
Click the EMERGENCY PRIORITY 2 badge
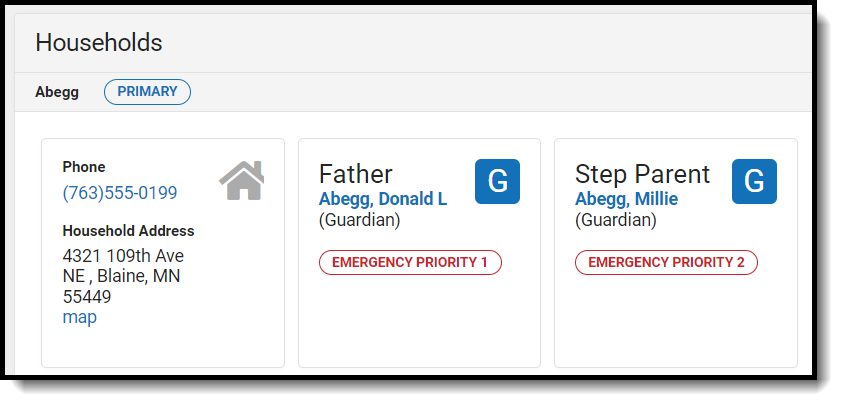666,262
